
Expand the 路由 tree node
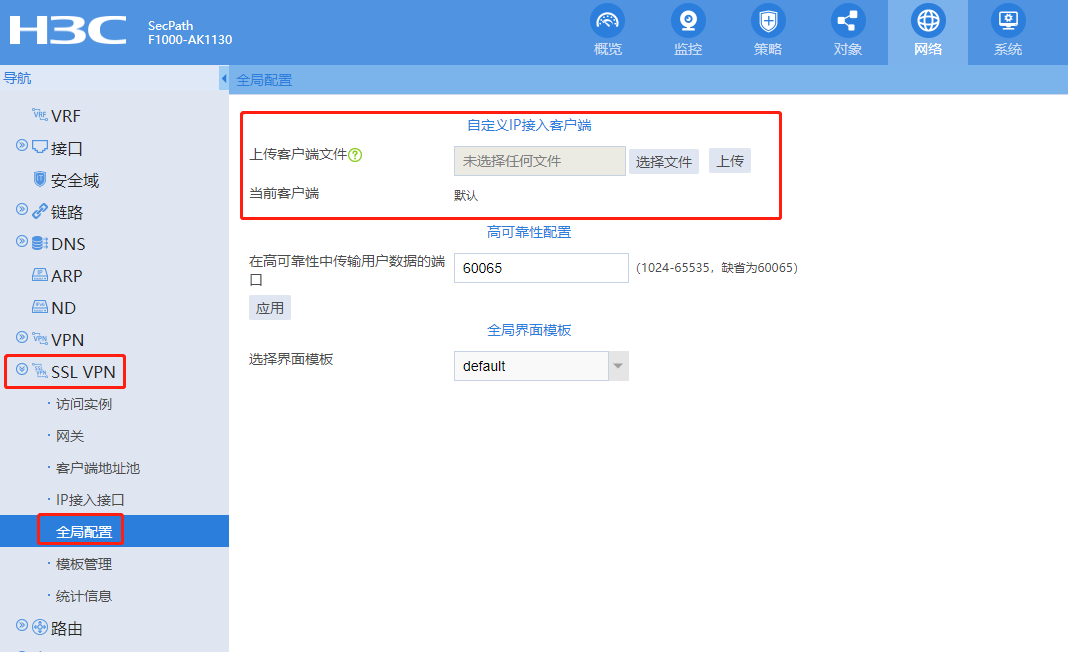tap(22, 625)
